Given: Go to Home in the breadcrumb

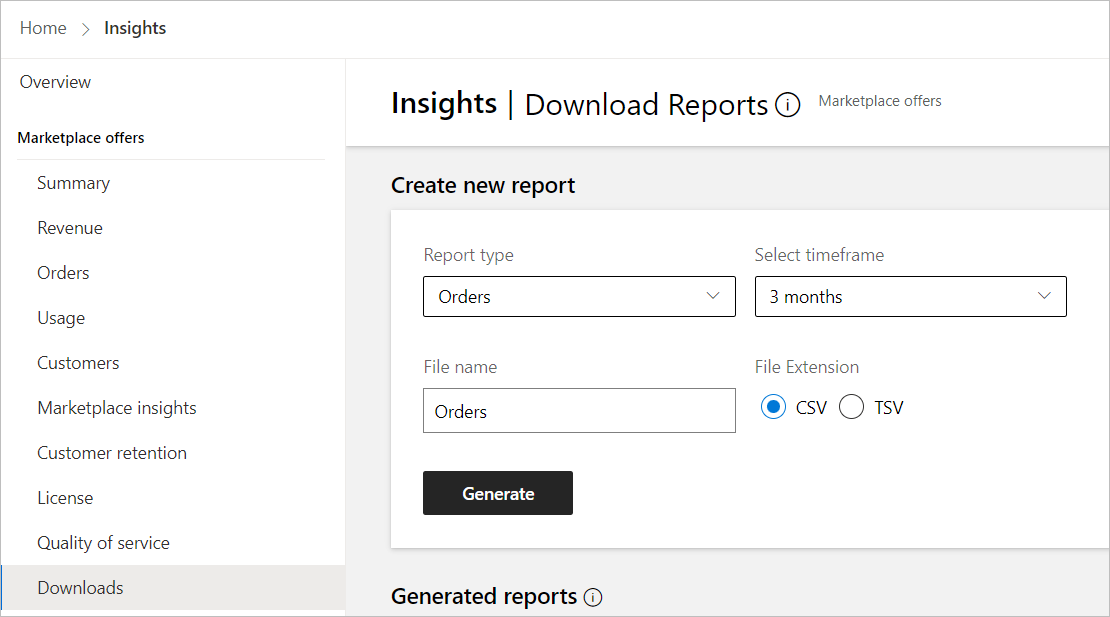Looking at the screenshot, I should point(43,28).
